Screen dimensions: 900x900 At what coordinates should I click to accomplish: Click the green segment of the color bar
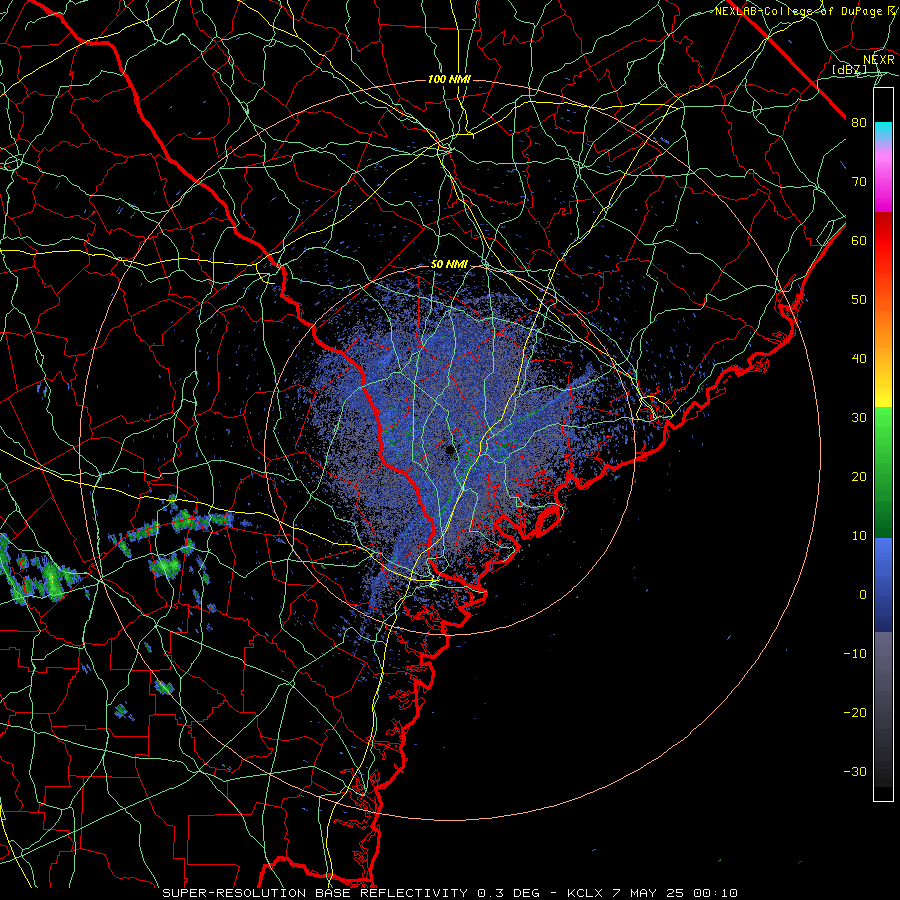883,472
